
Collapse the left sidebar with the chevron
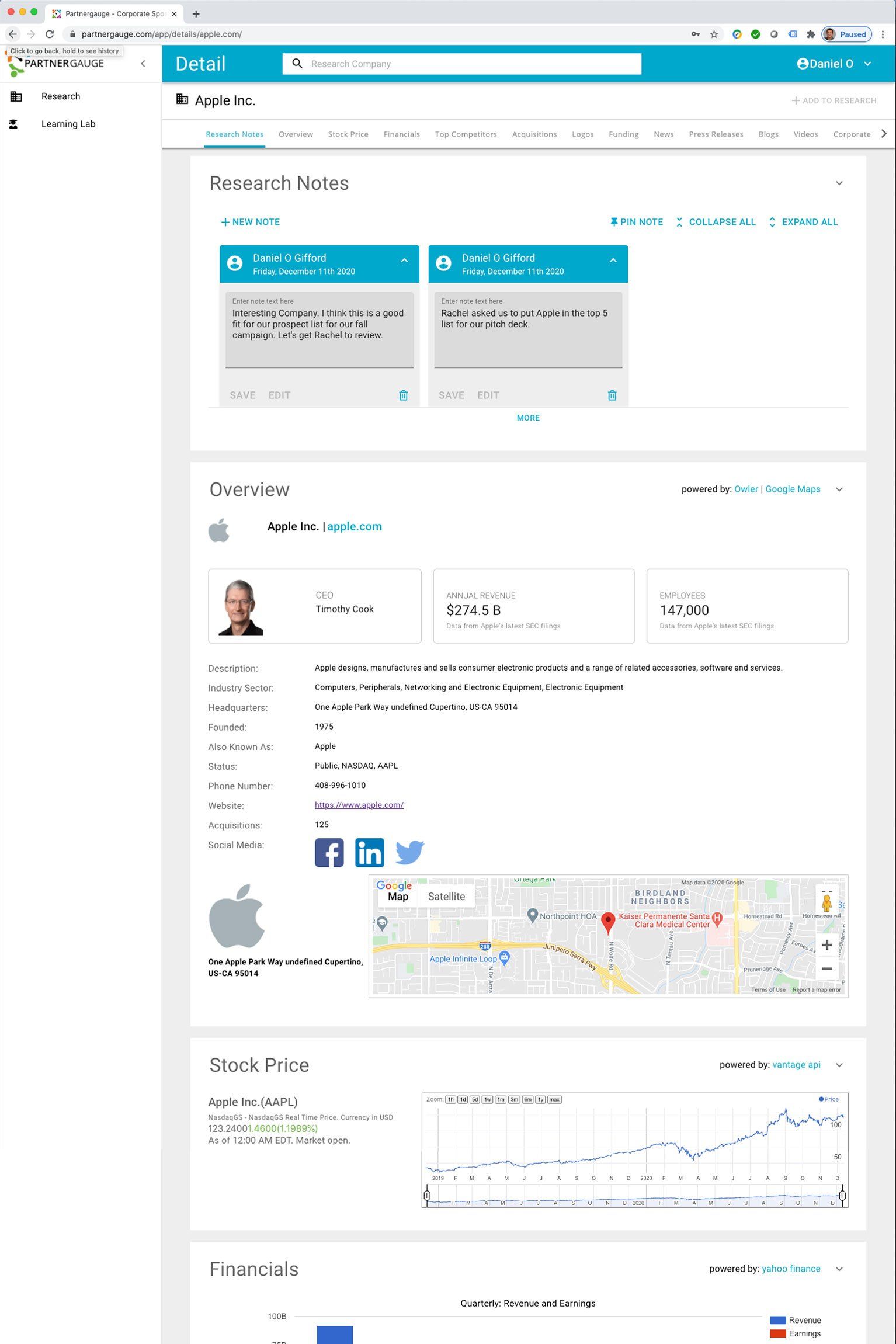point(143,64)
